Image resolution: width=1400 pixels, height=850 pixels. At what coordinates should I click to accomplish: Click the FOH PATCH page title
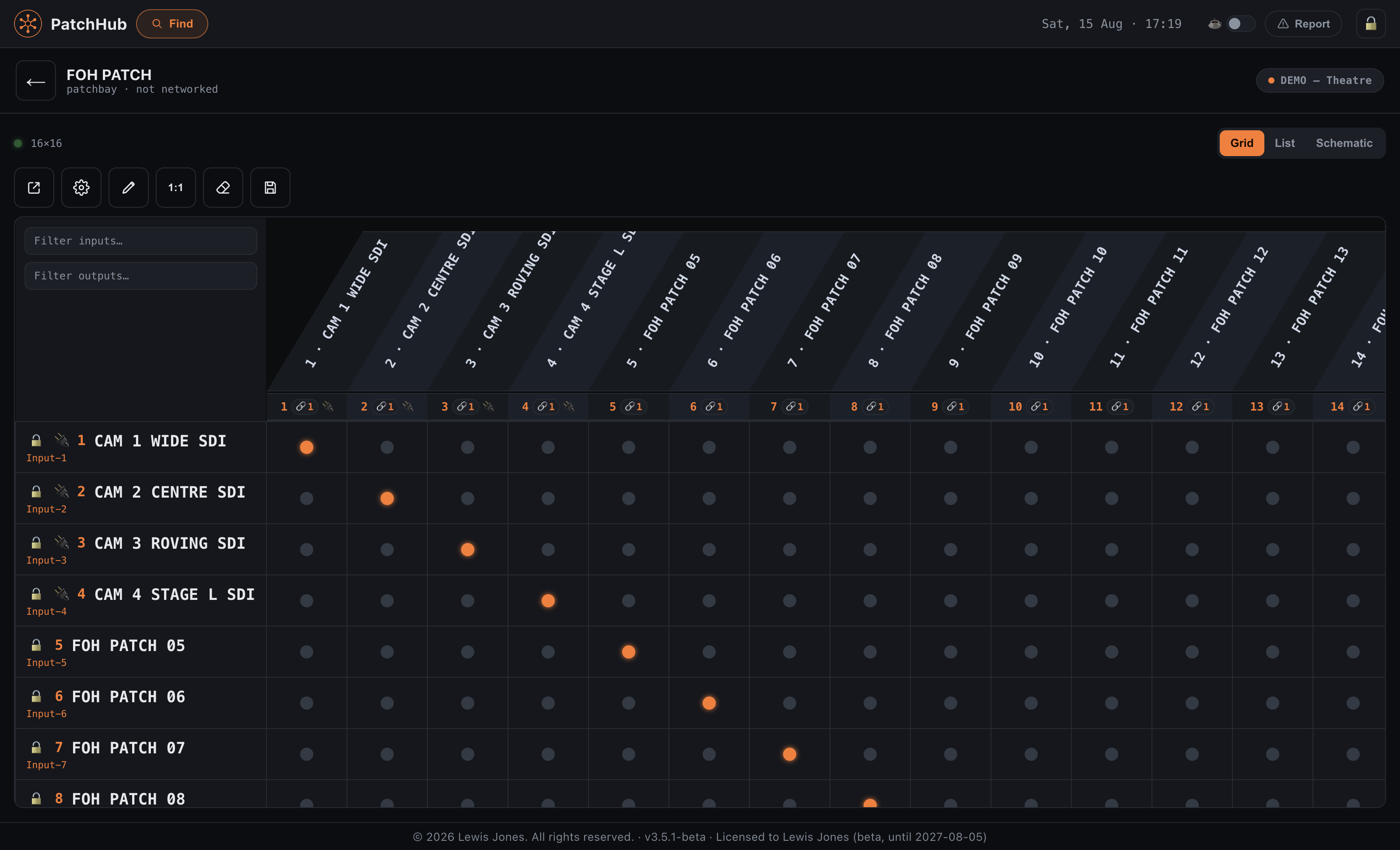point(109,74)
